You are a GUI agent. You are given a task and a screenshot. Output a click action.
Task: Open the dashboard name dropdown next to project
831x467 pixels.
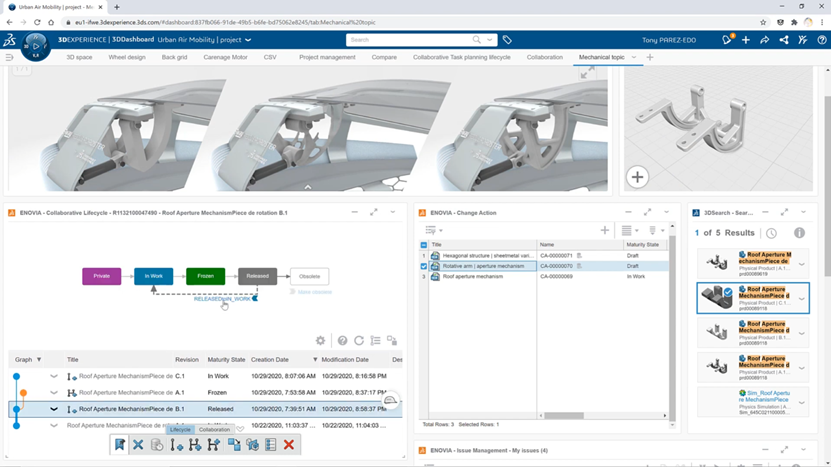click(x=248, y=40)
